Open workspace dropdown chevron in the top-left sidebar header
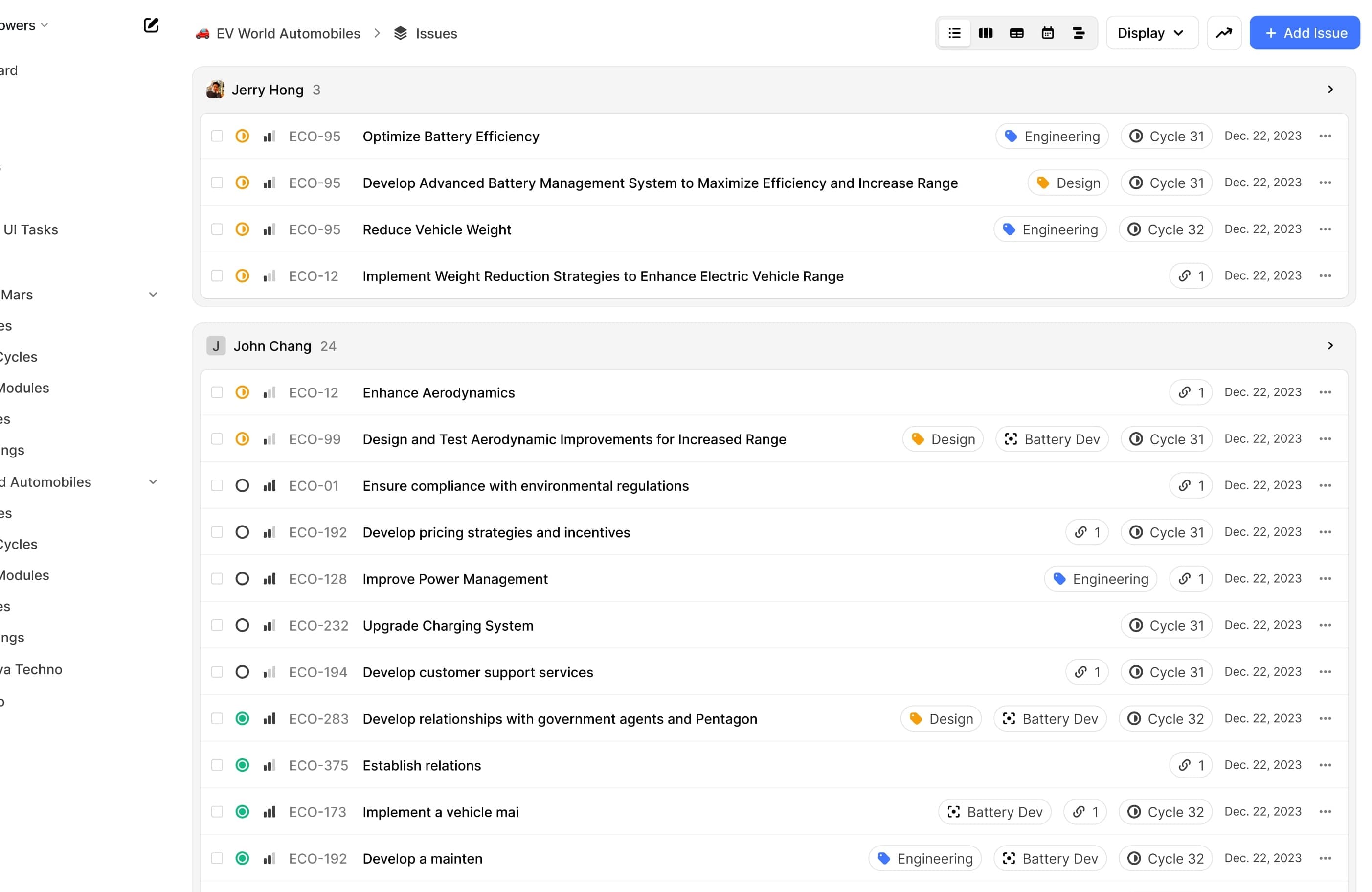 click(x=45, y=25)
